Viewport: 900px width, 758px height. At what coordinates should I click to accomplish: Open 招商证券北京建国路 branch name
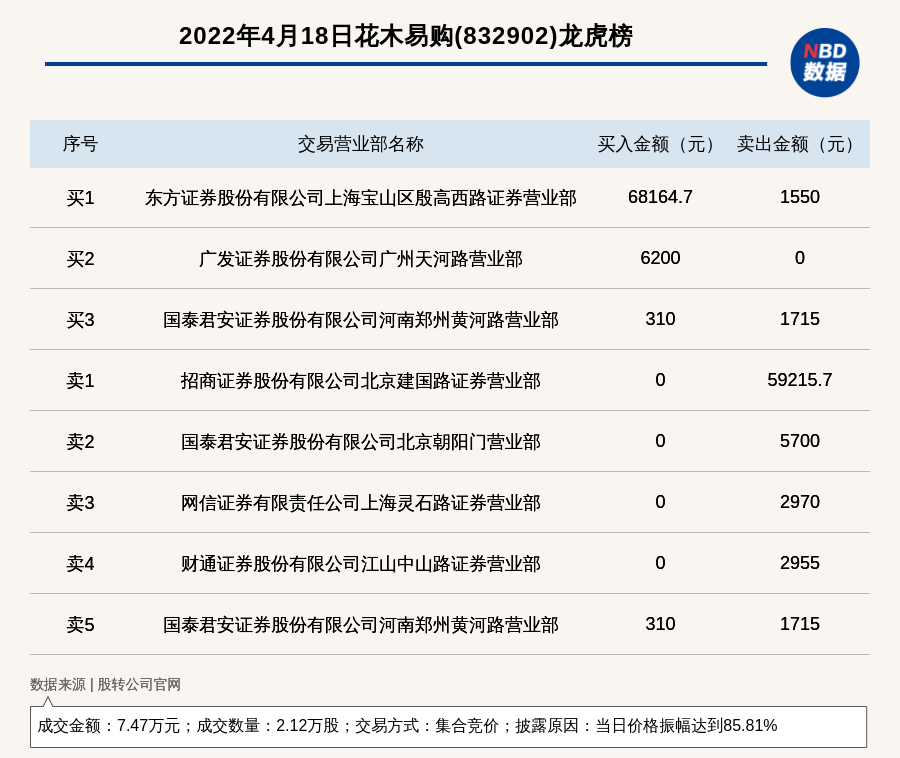click(x=360, y=381)
